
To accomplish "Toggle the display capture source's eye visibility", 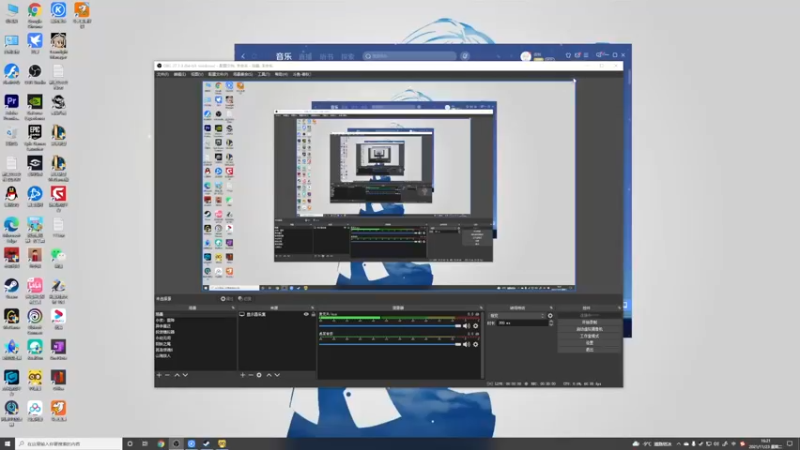I will 306,314.
